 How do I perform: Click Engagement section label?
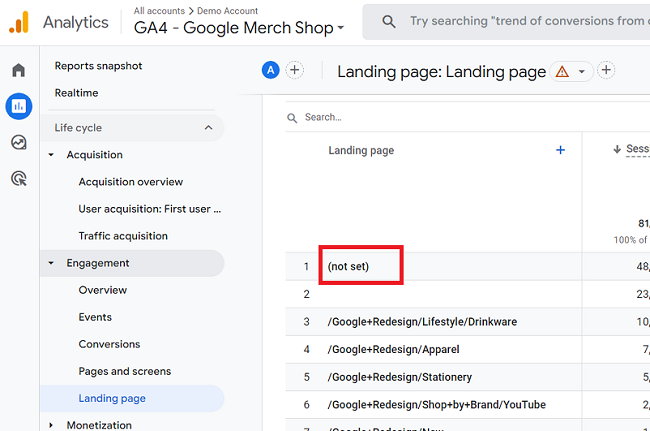[98, 263]
